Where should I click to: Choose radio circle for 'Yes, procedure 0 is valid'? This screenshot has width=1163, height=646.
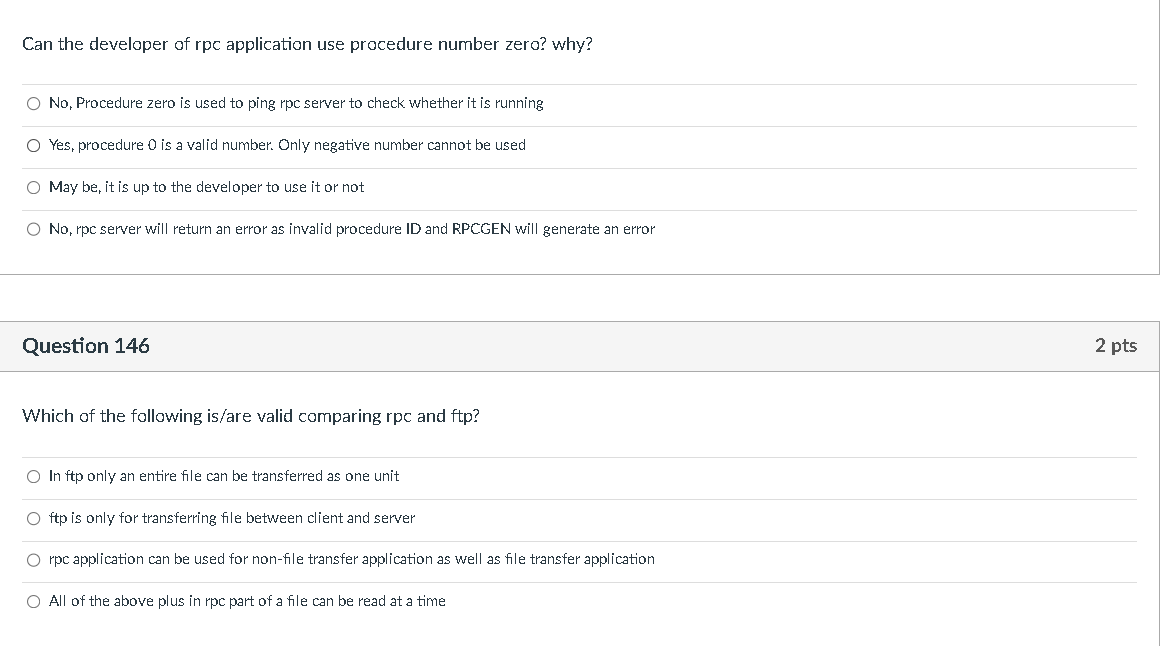(33, 146)
